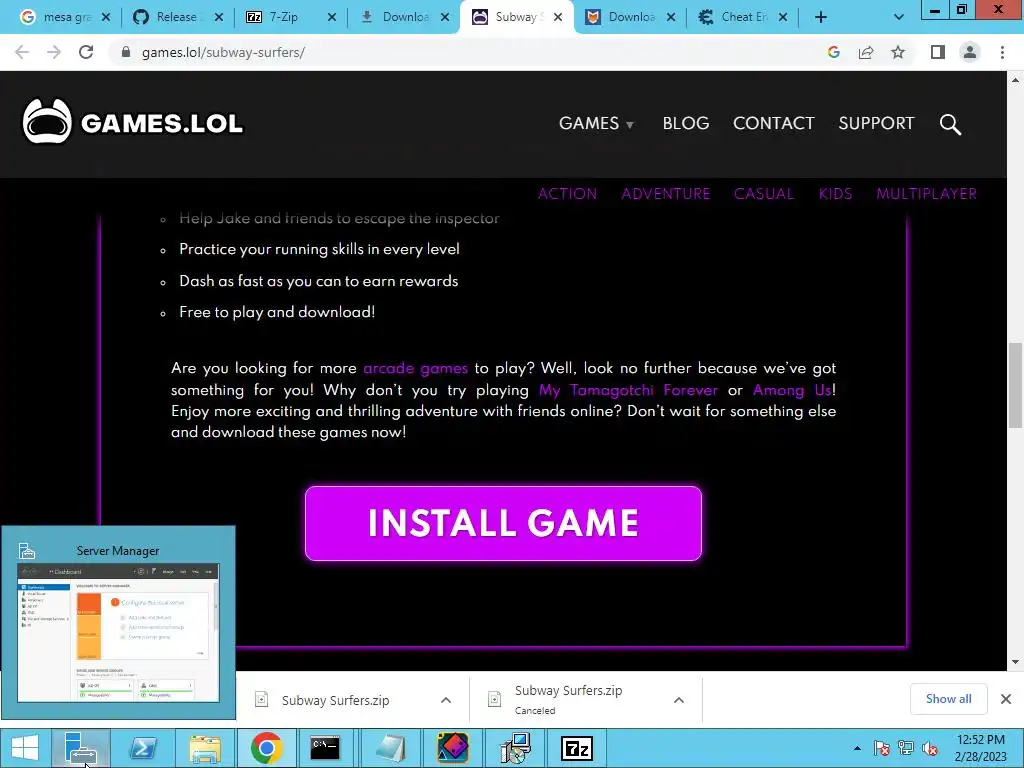The width and height of the screenshot is (1024, 768).
Task: Open the colorful cube taskbar app
Action: [x=453, y=748]
